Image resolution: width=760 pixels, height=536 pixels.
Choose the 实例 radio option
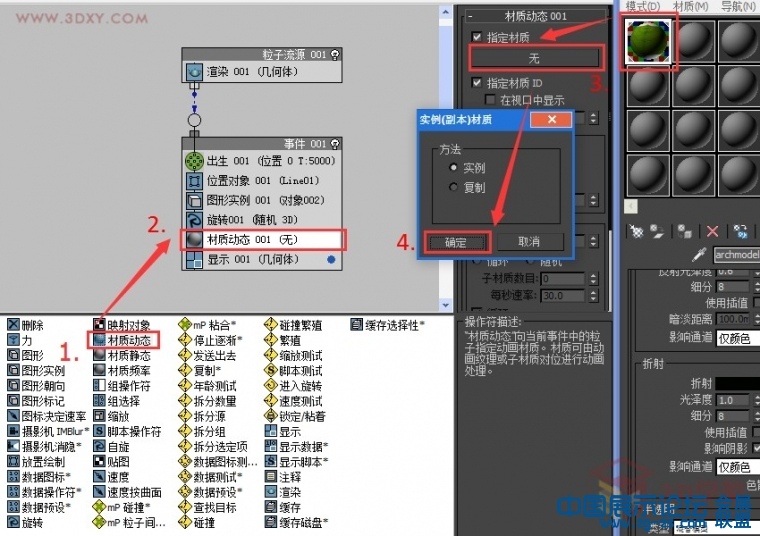click(x=454, y=168)
